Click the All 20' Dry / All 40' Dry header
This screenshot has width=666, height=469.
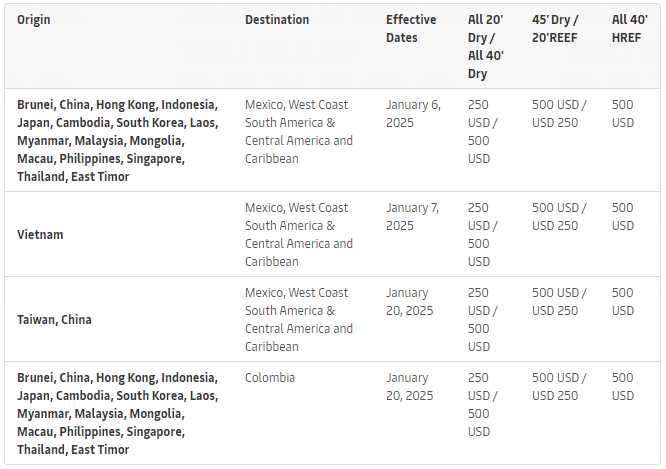[x=486, y=47]
